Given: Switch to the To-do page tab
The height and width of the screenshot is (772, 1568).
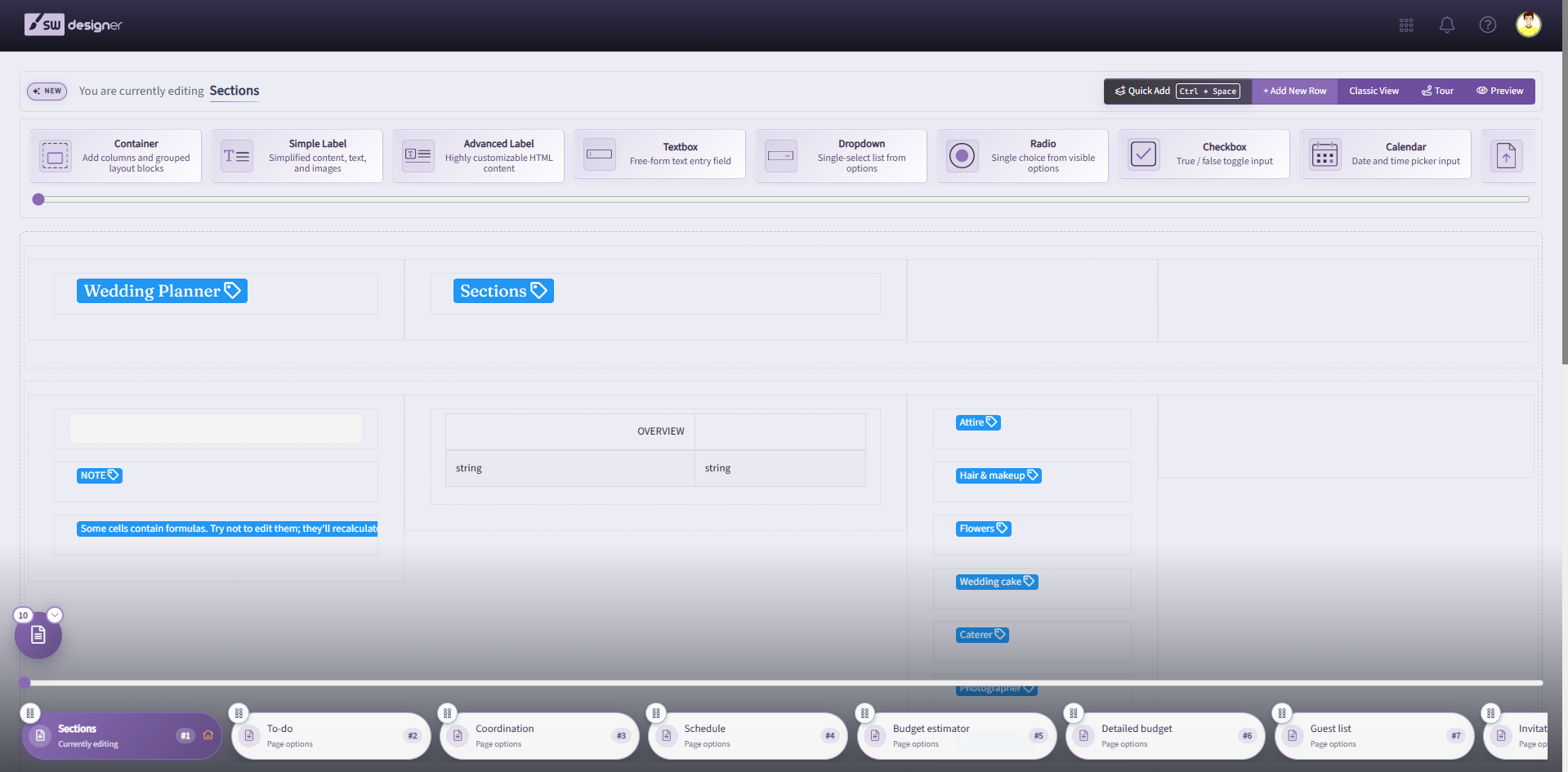Looking at the screenshot, I should 331,736.
